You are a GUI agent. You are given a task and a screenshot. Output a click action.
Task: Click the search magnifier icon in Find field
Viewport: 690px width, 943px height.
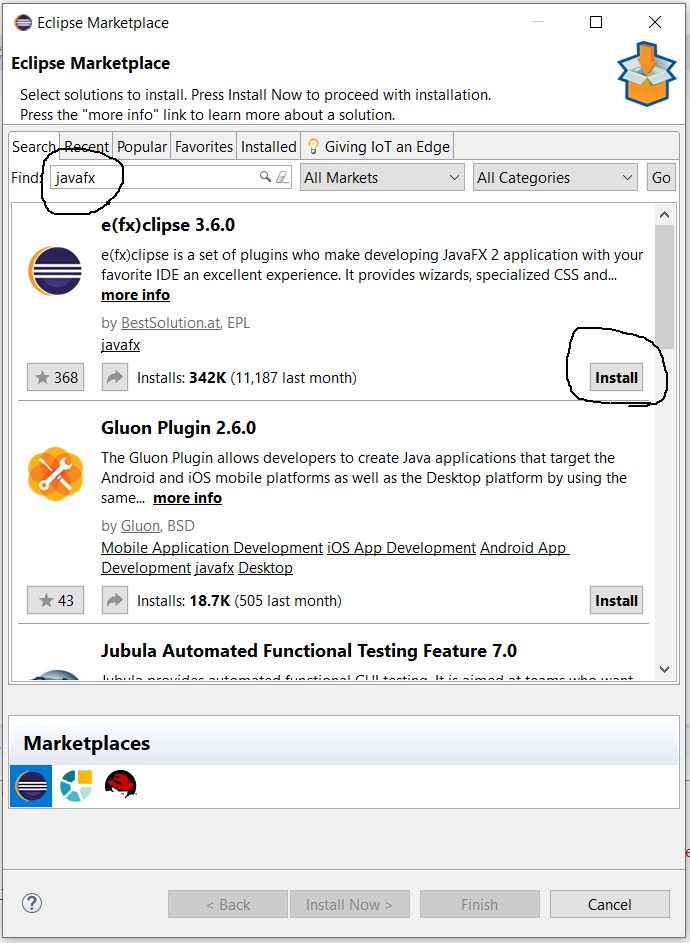click(x=265, y=177)
